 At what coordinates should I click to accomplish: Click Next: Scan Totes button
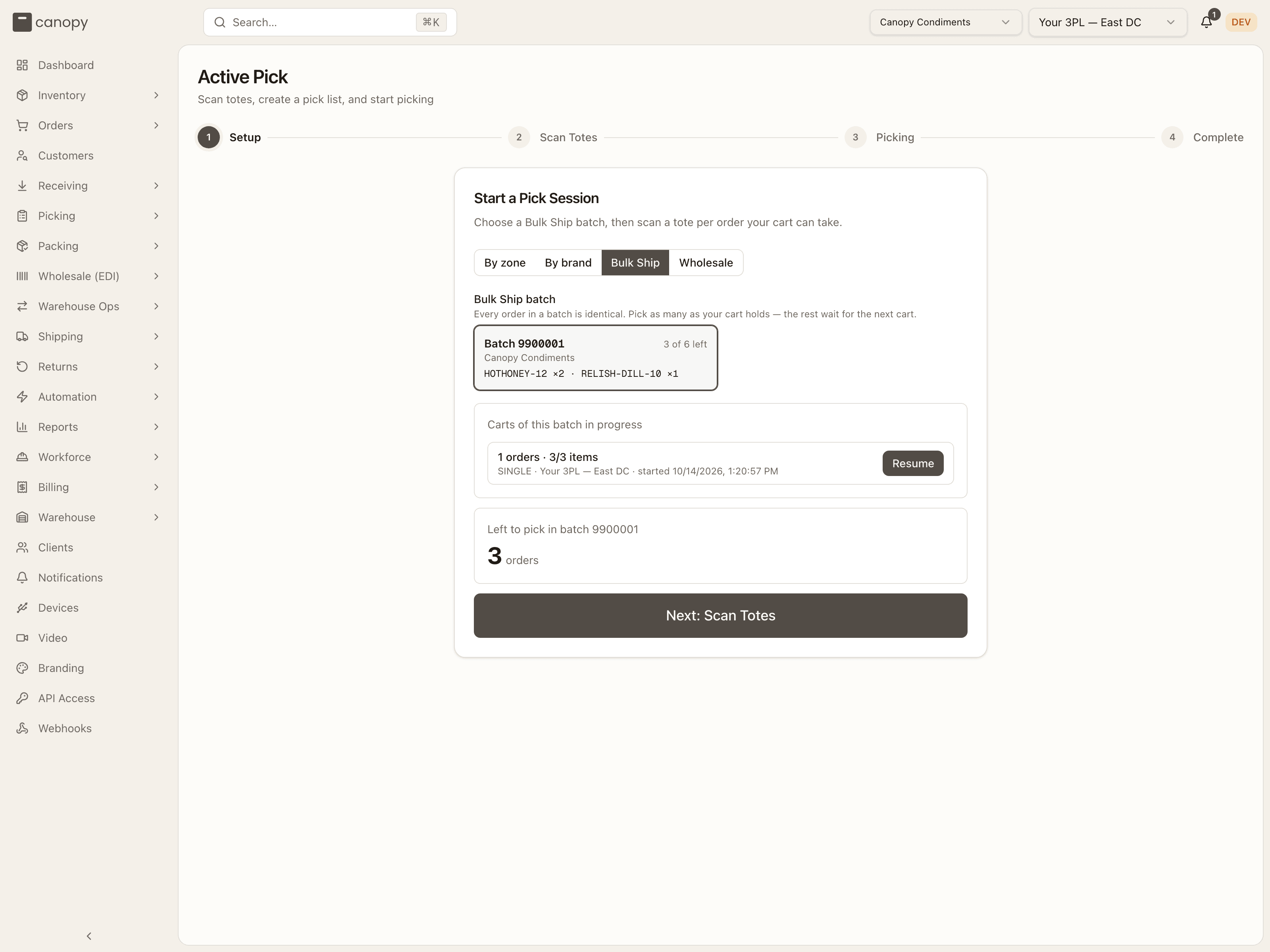(720, 615)
